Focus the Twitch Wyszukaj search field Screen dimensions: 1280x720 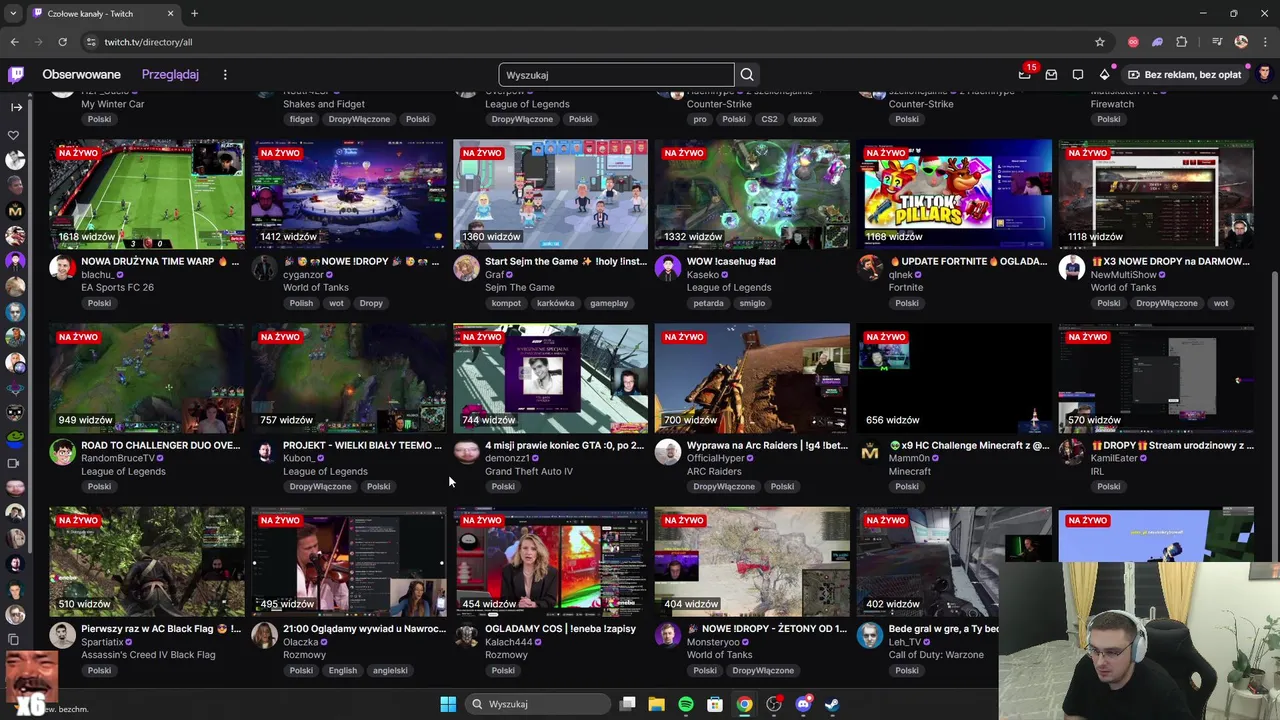click(x=616, y=75)
